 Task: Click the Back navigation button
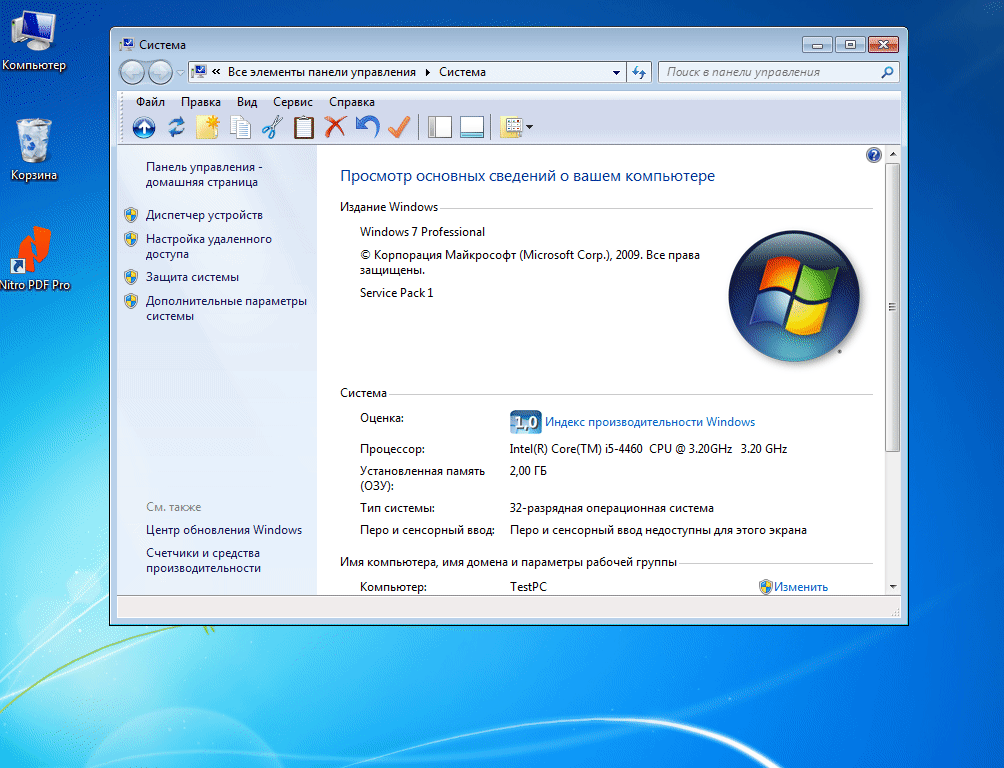[133, 72]
